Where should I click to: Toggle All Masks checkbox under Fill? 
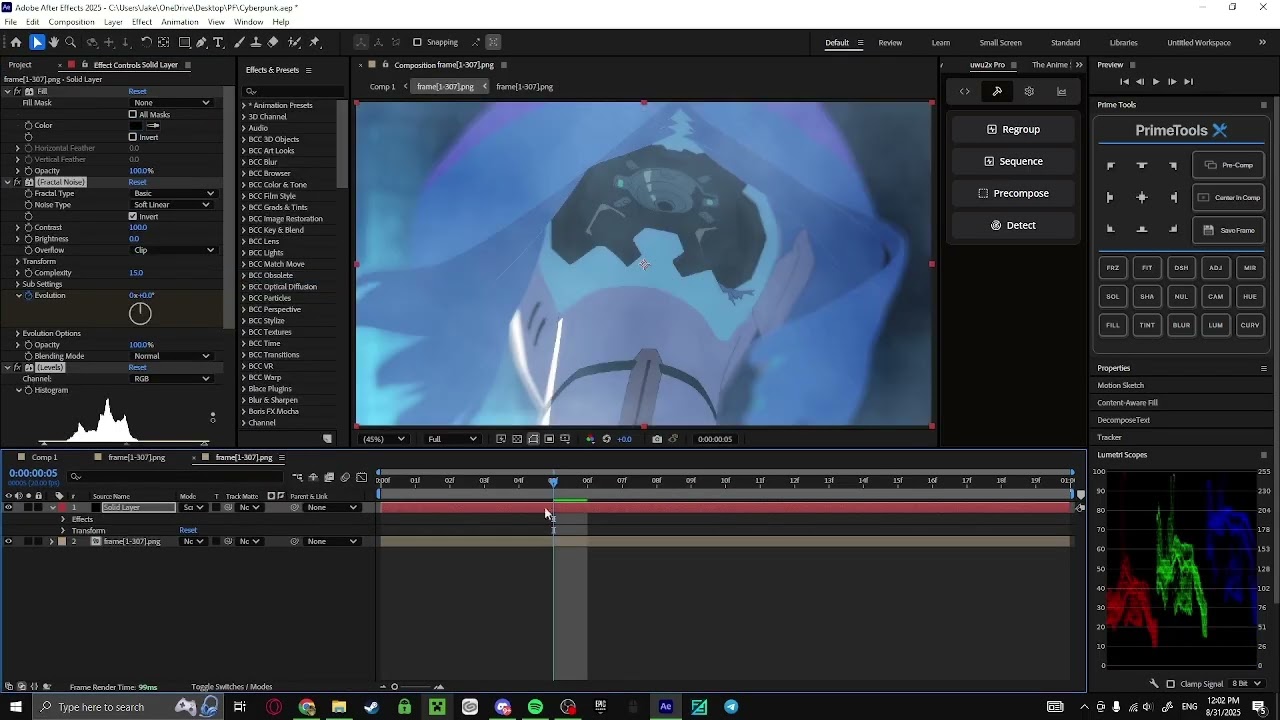click(133, 114)
